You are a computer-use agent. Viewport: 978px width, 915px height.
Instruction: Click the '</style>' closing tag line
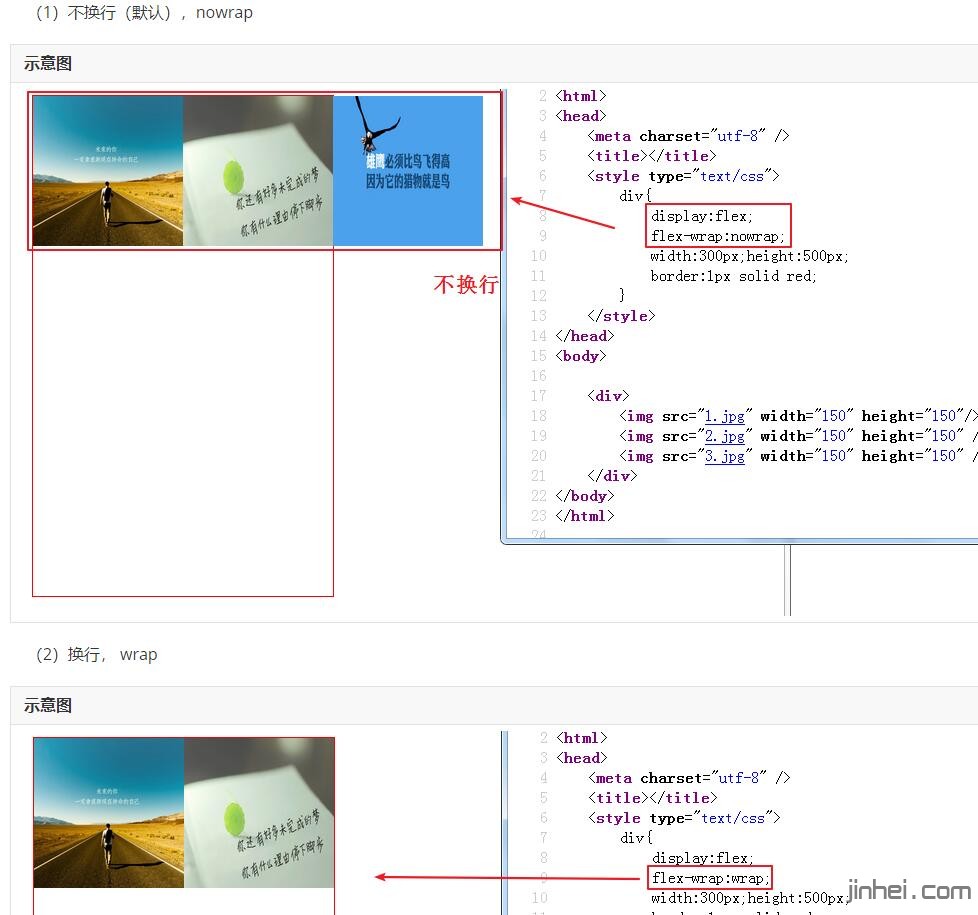pos(621,316)
